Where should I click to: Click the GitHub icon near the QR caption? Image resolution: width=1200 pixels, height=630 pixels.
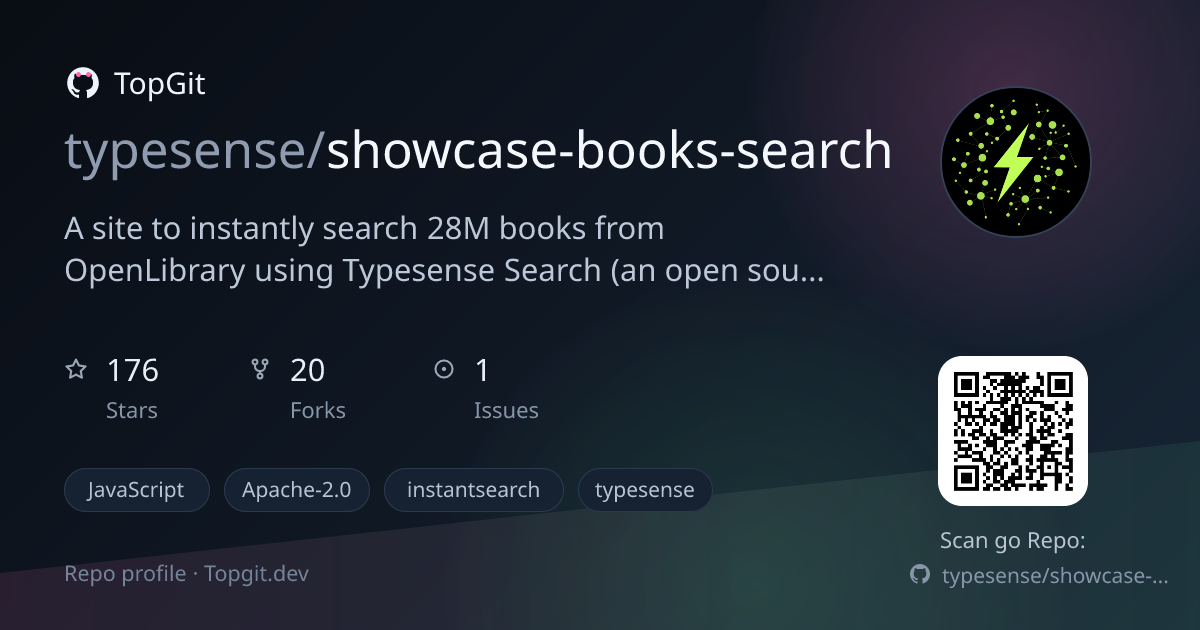(919, 575)
